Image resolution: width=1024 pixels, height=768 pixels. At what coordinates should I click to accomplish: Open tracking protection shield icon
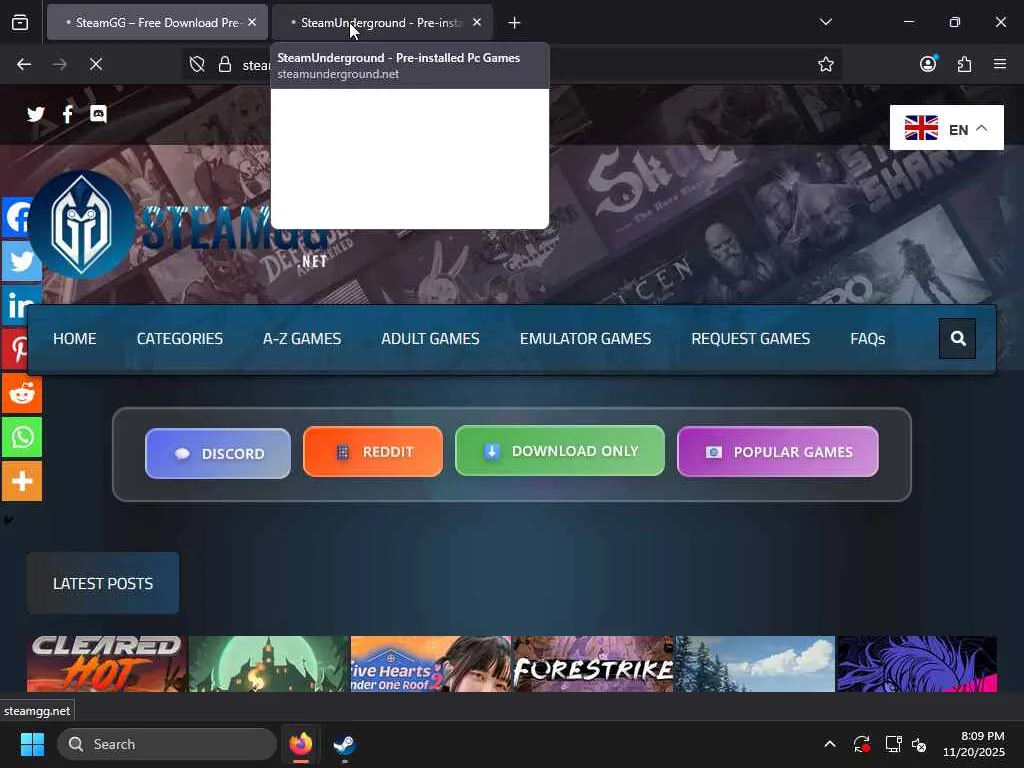click(197, 64)
